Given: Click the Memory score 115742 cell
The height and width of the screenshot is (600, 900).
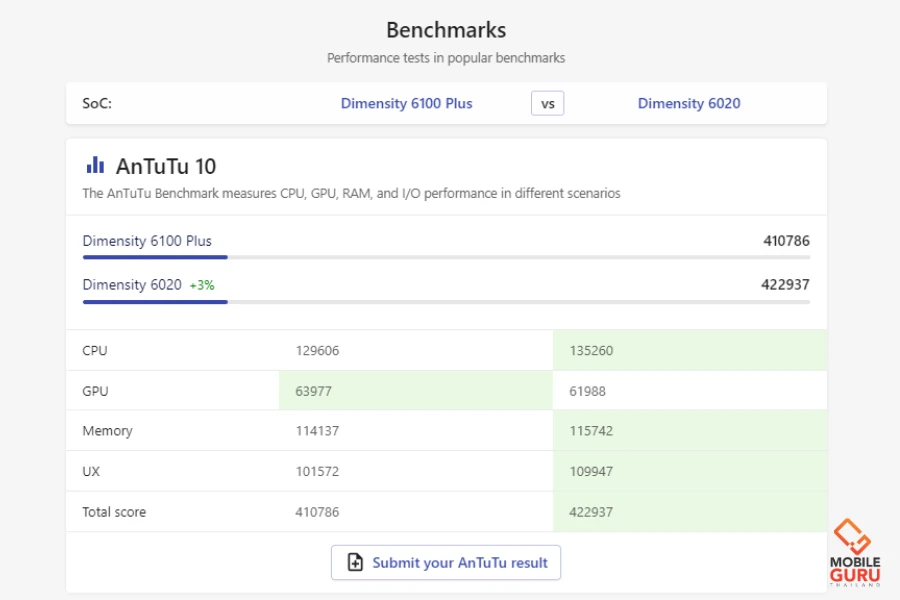Looking at the screenshot, I should [x=591, y=431].
